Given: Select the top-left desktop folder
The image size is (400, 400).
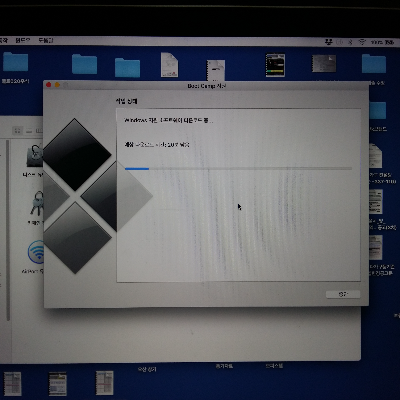Looking at the screenshot, I should tap(15, 62).
